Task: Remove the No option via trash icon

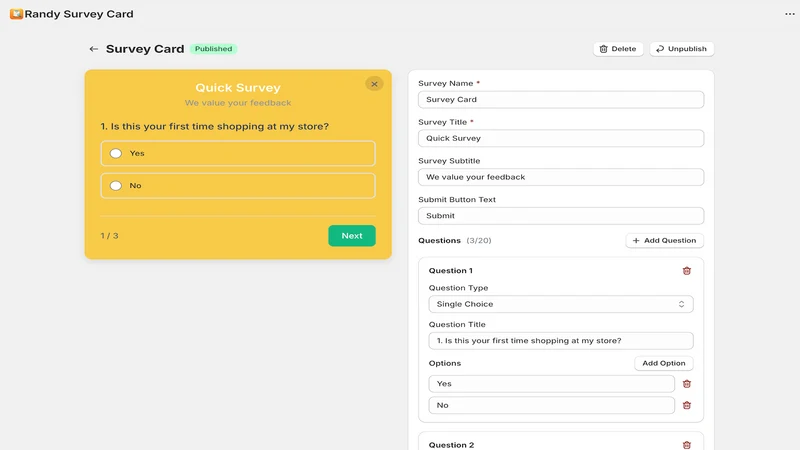Action: tap(687, 405)
